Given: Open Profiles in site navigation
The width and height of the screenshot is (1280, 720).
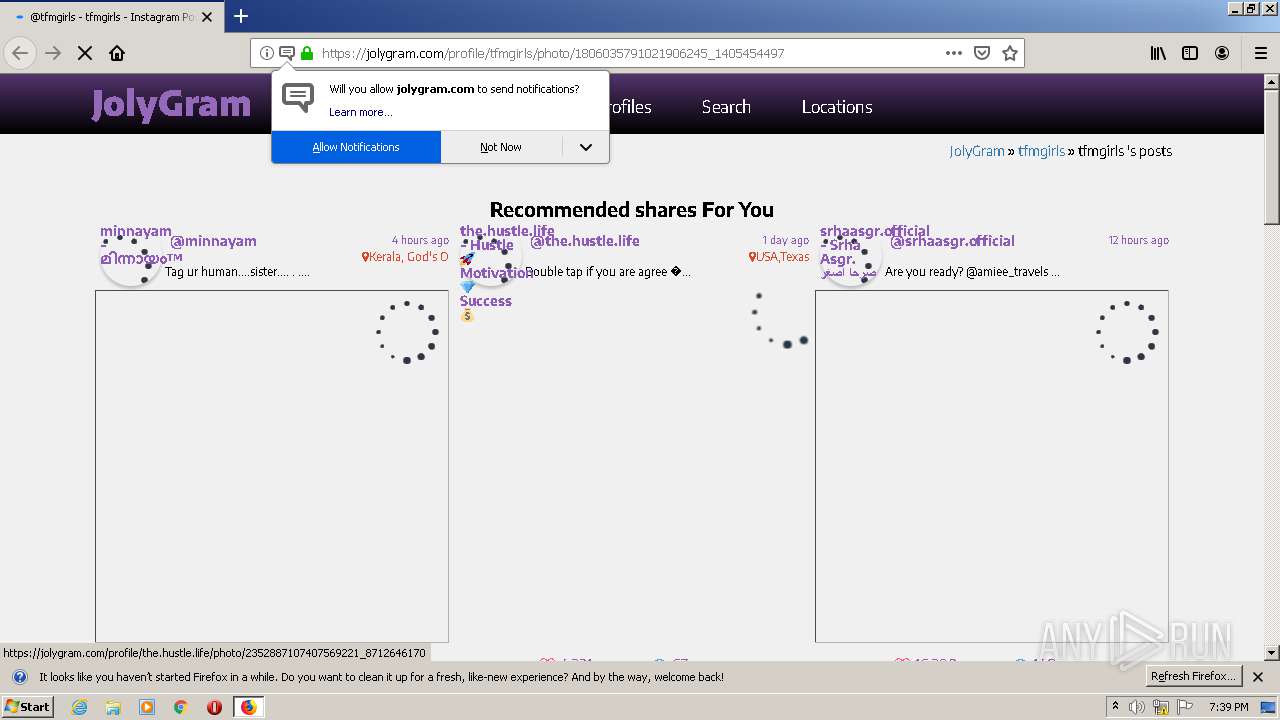Looking at the screenshot, I should (x=630, y=107).
